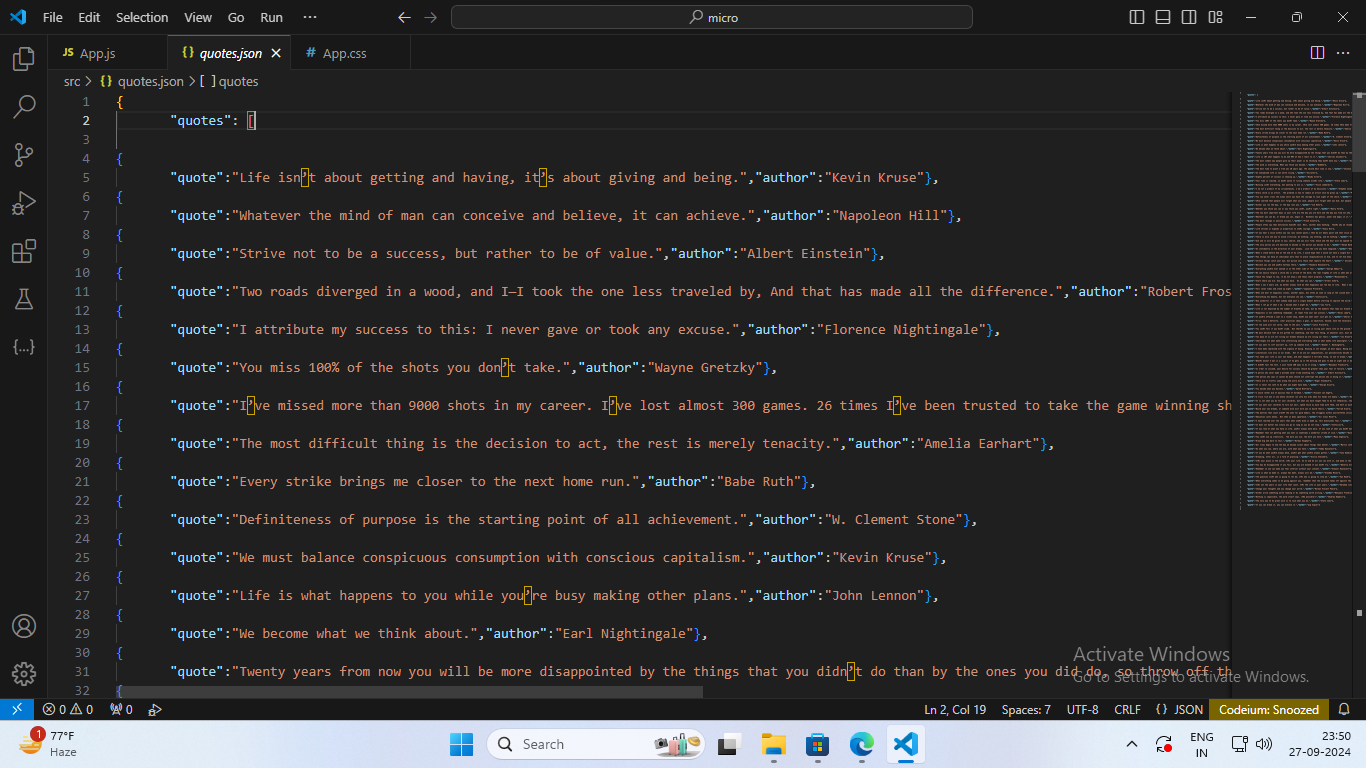Viewport: 1366px width, 768px height.
Task: Open the Accounts menu icon
Action: 24,626
